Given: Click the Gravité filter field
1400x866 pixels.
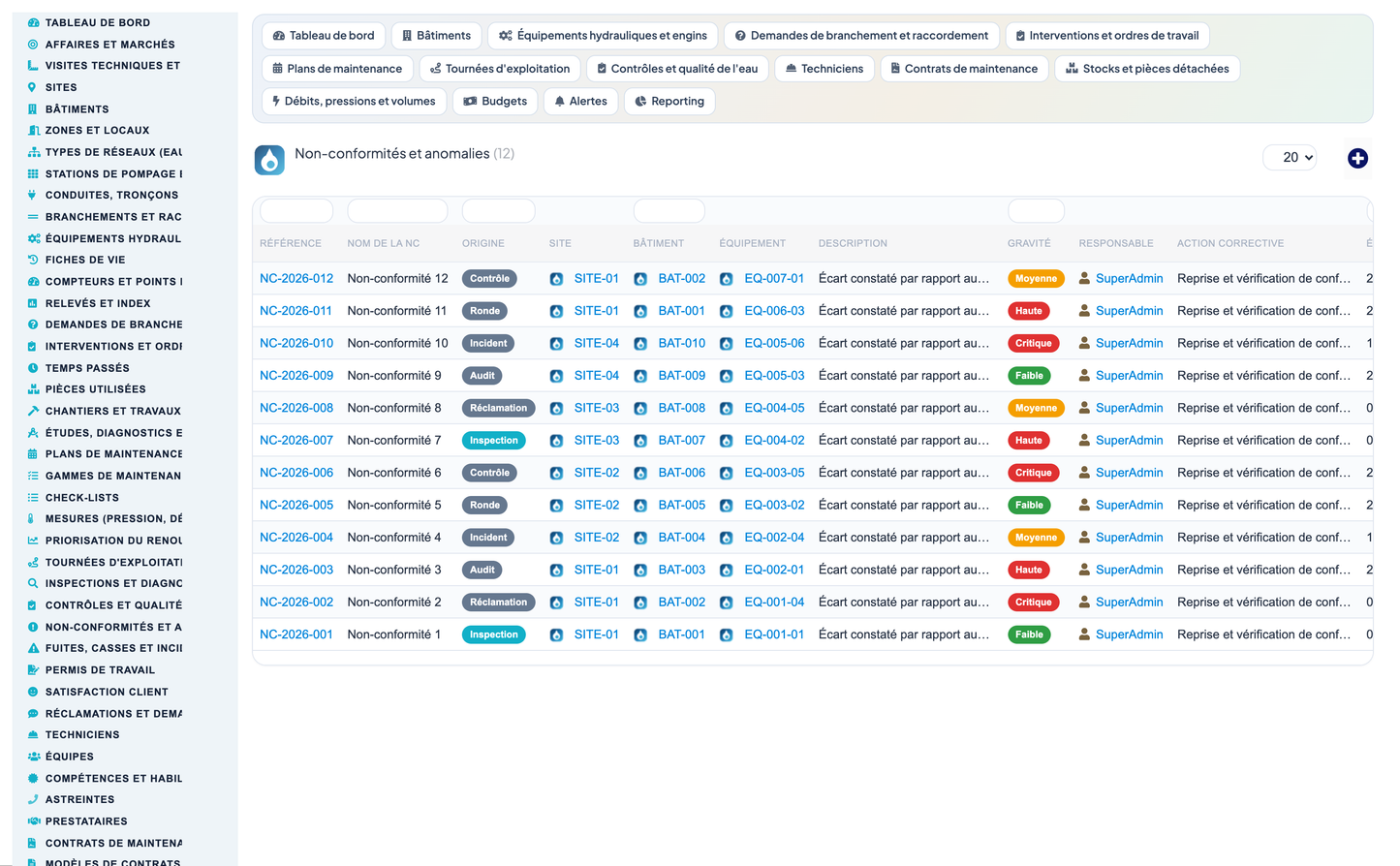Looking at the screenshot, I should click(1036, 210).
